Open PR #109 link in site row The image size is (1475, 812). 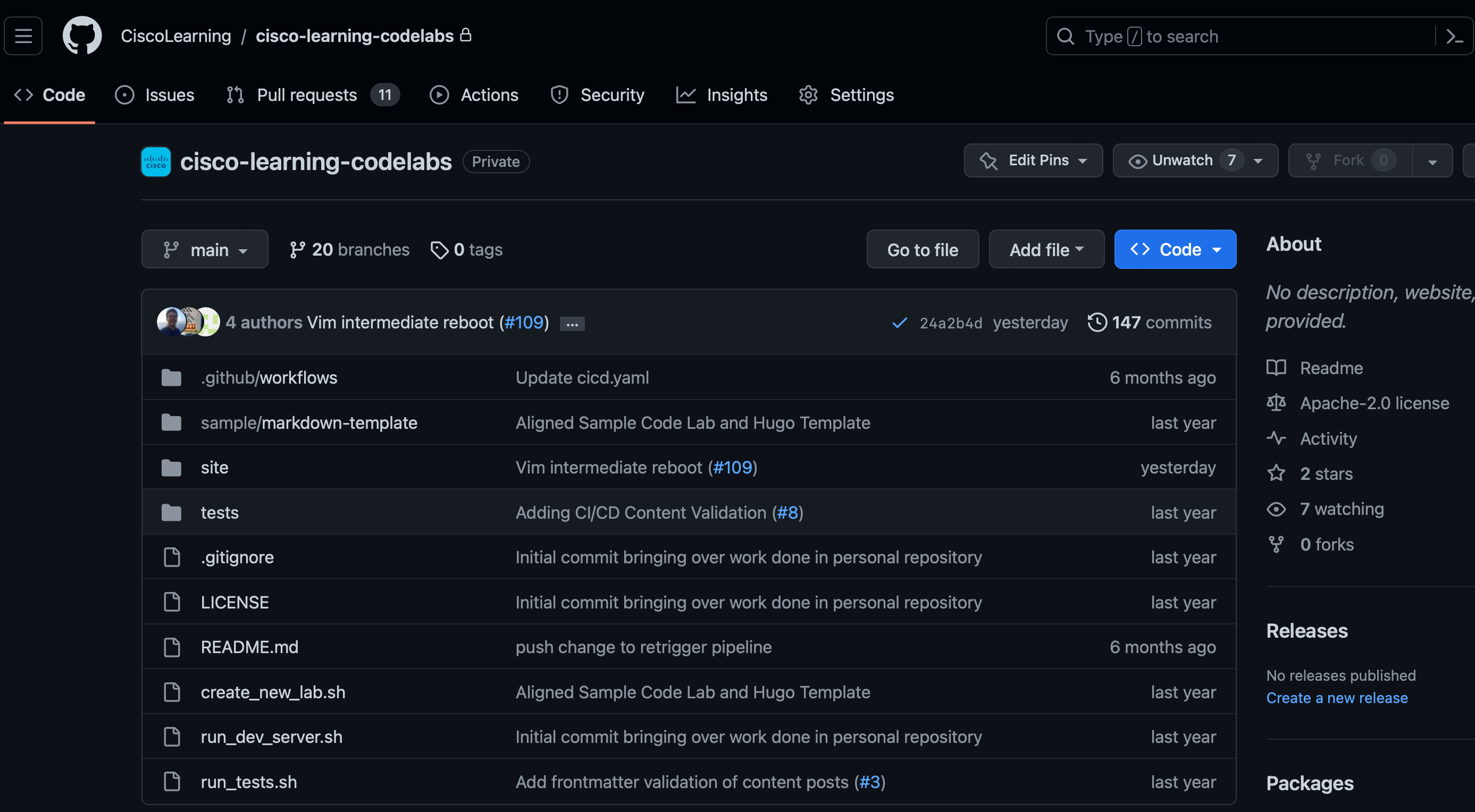pos(732,468)
